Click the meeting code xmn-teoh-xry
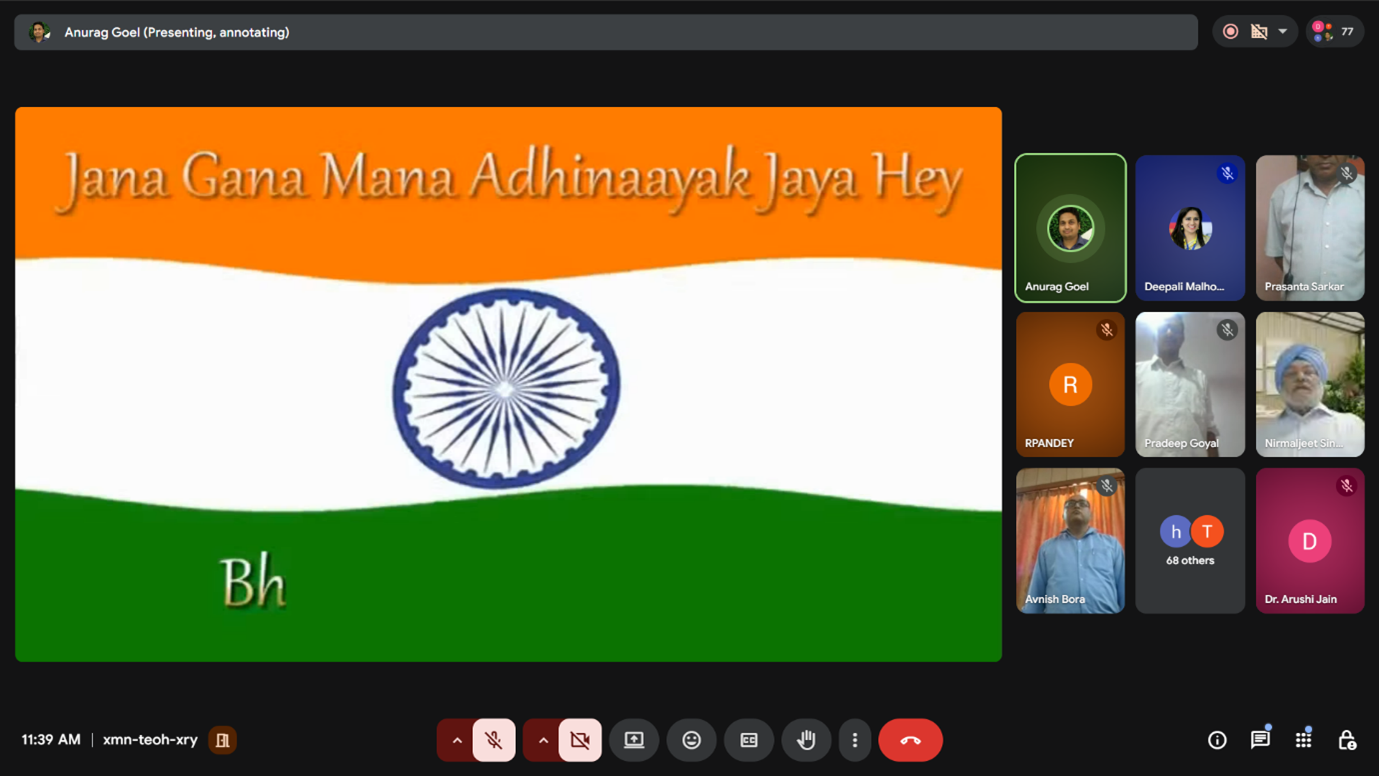The width and height of the screenshot is (1379, 776). [150, 740]
